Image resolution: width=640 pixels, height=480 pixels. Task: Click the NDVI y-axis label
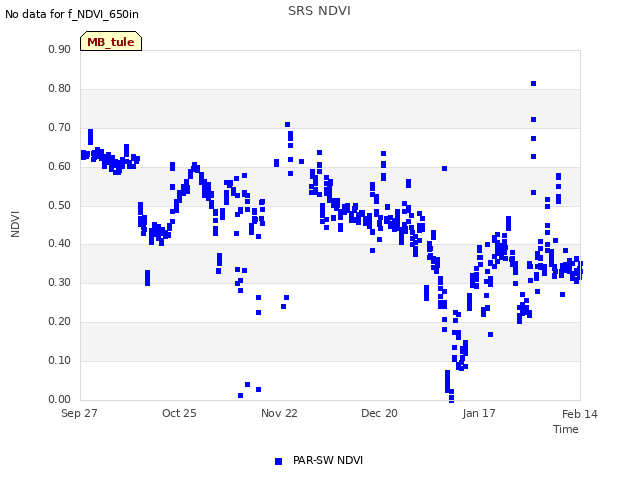click(x=15, y=224)
